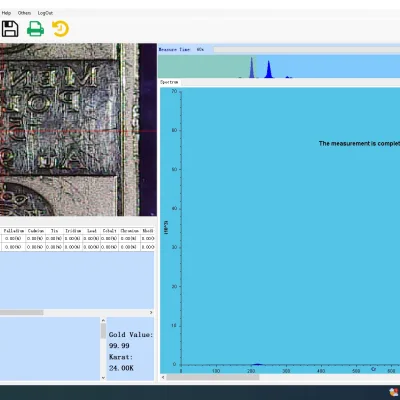The image size is (400, 400).
Task: Click the green Print icon
Action: (35, 29)
